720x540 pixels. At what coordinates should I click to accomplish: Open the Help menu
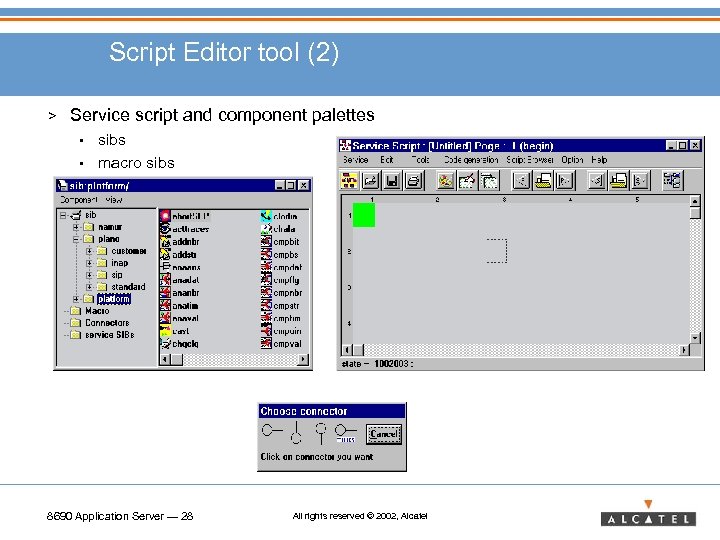[x=599, y=160]
